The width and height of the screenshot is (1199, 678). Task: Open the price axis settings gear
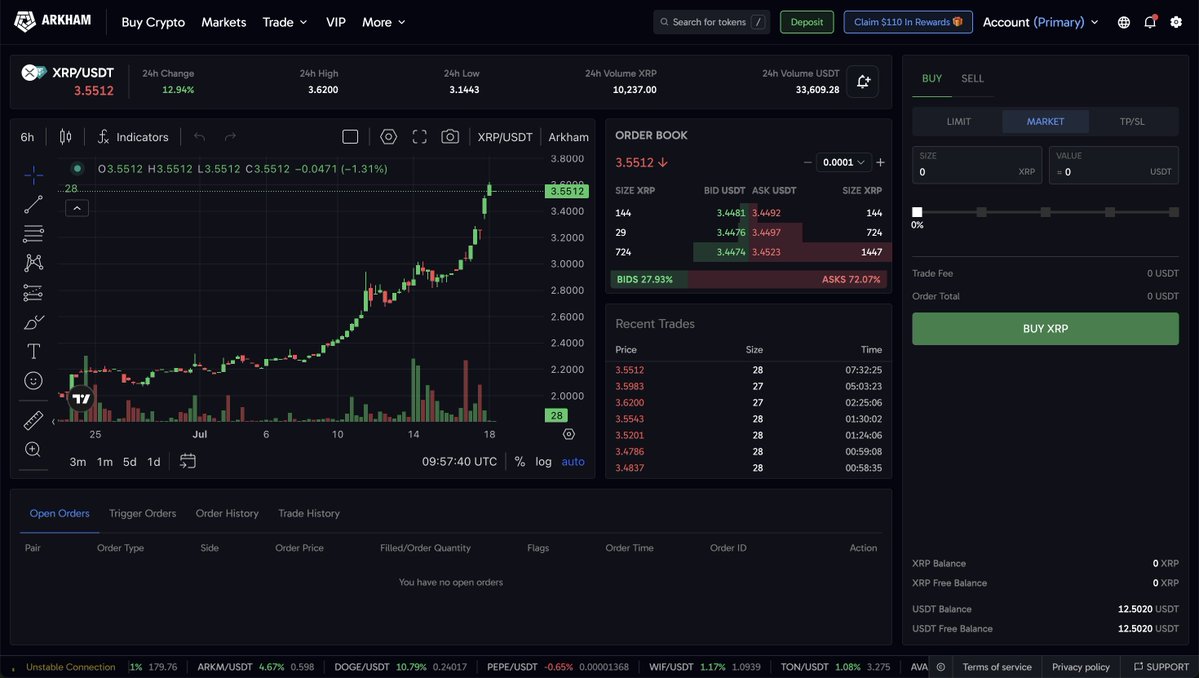coord(568,434)
